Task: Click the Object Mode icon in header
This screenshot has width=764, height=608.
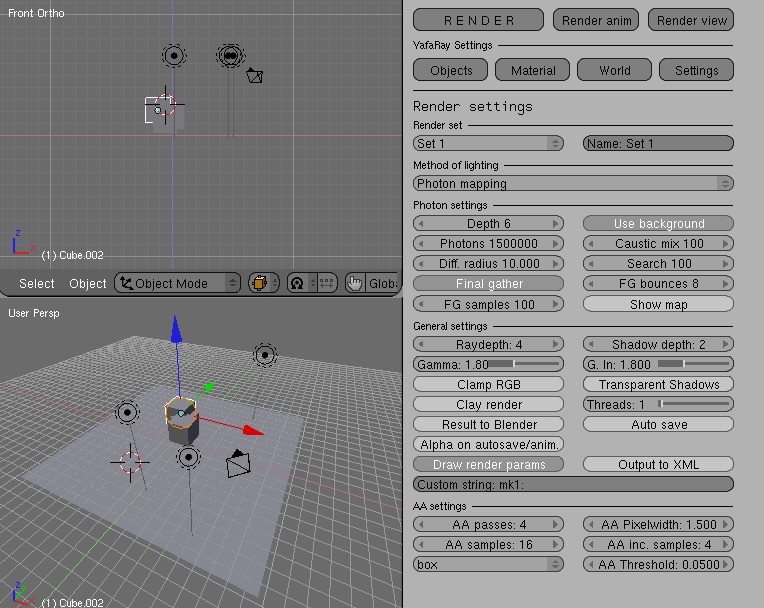Action: 126,283
